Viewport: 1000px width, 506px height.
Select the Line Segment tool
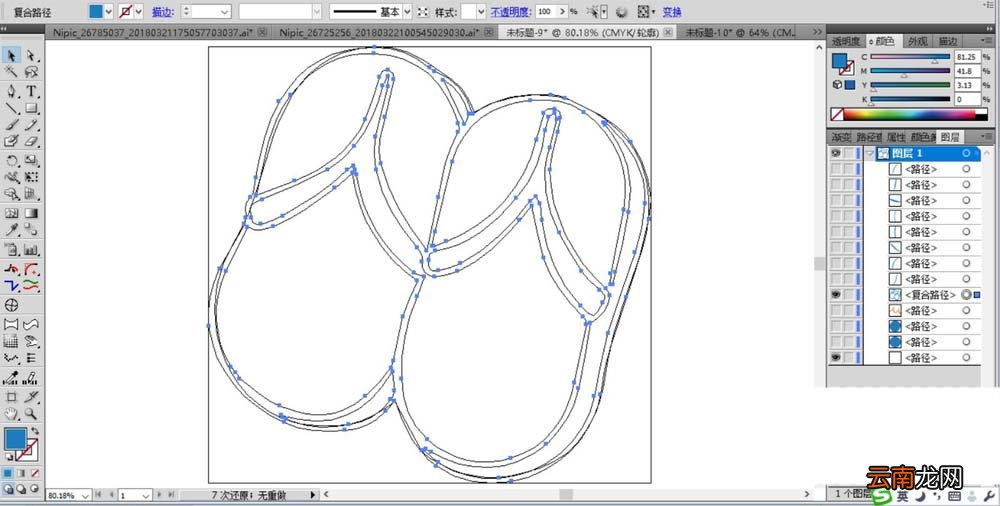coord(11,108)
